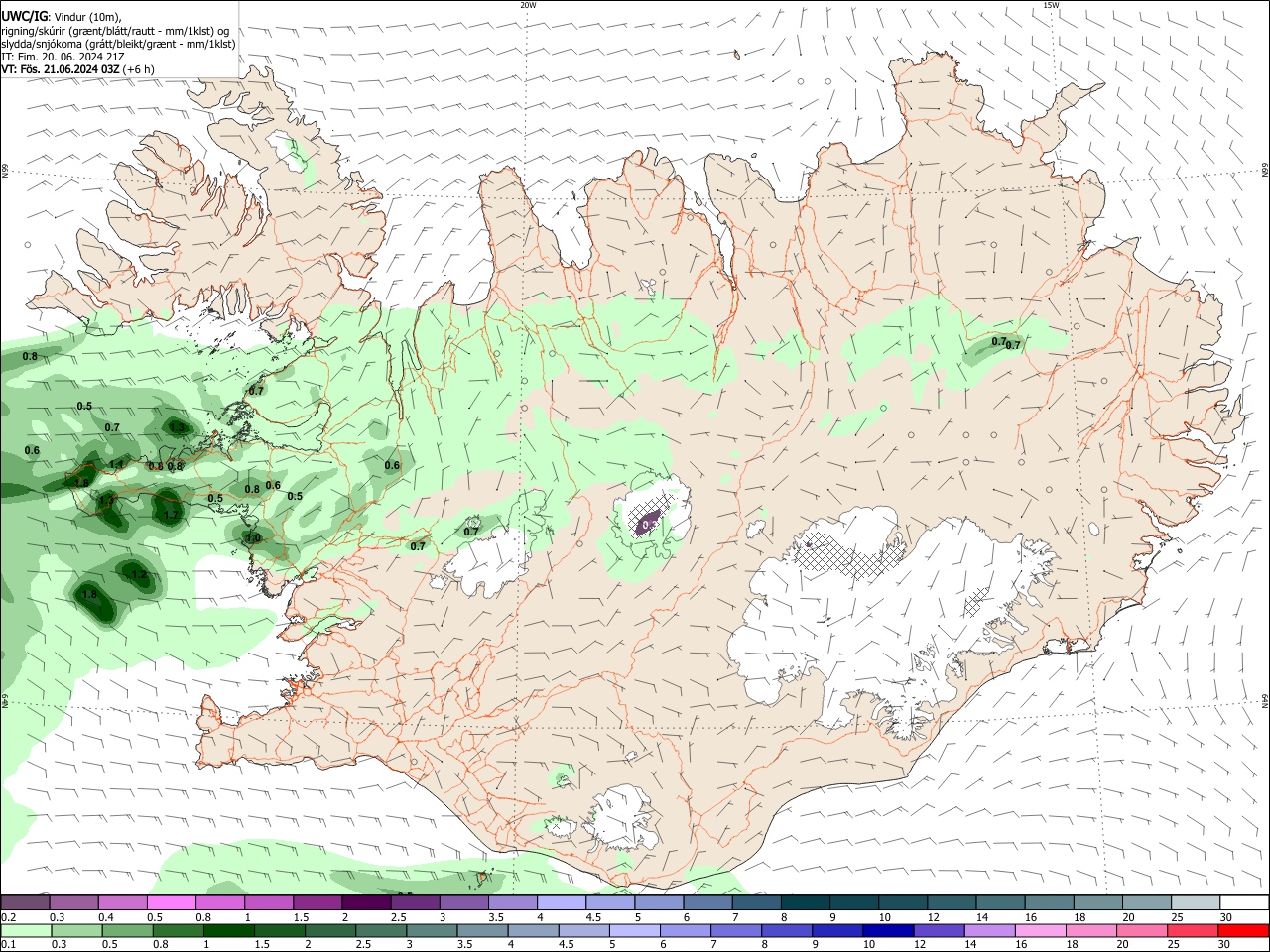Click the 1.3 precipitation value on the map
This screenshot has width=1270, height=952.
tap(177, 427)
